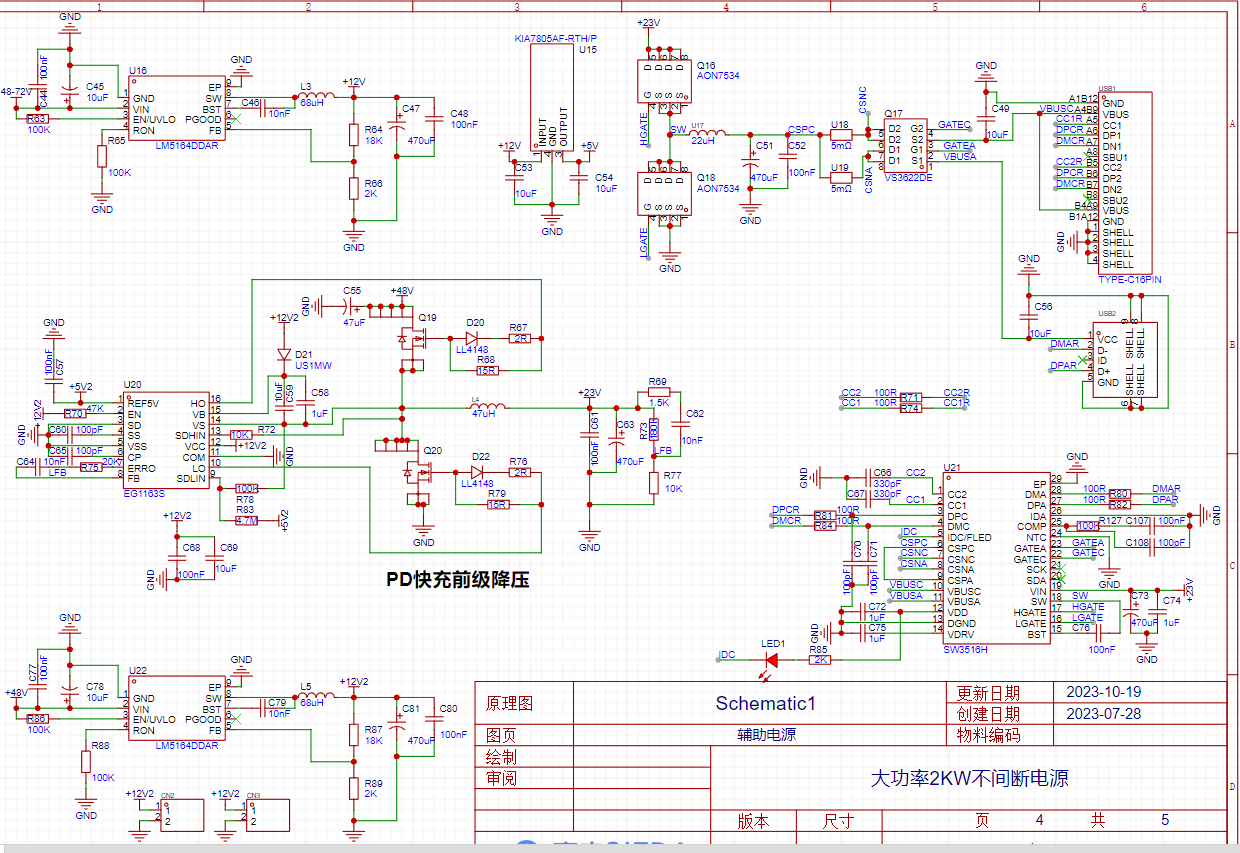The height and width of the screenshot is (853, 1240).
Task: Select the Q17 designator label
Action: tap(894, 113)
